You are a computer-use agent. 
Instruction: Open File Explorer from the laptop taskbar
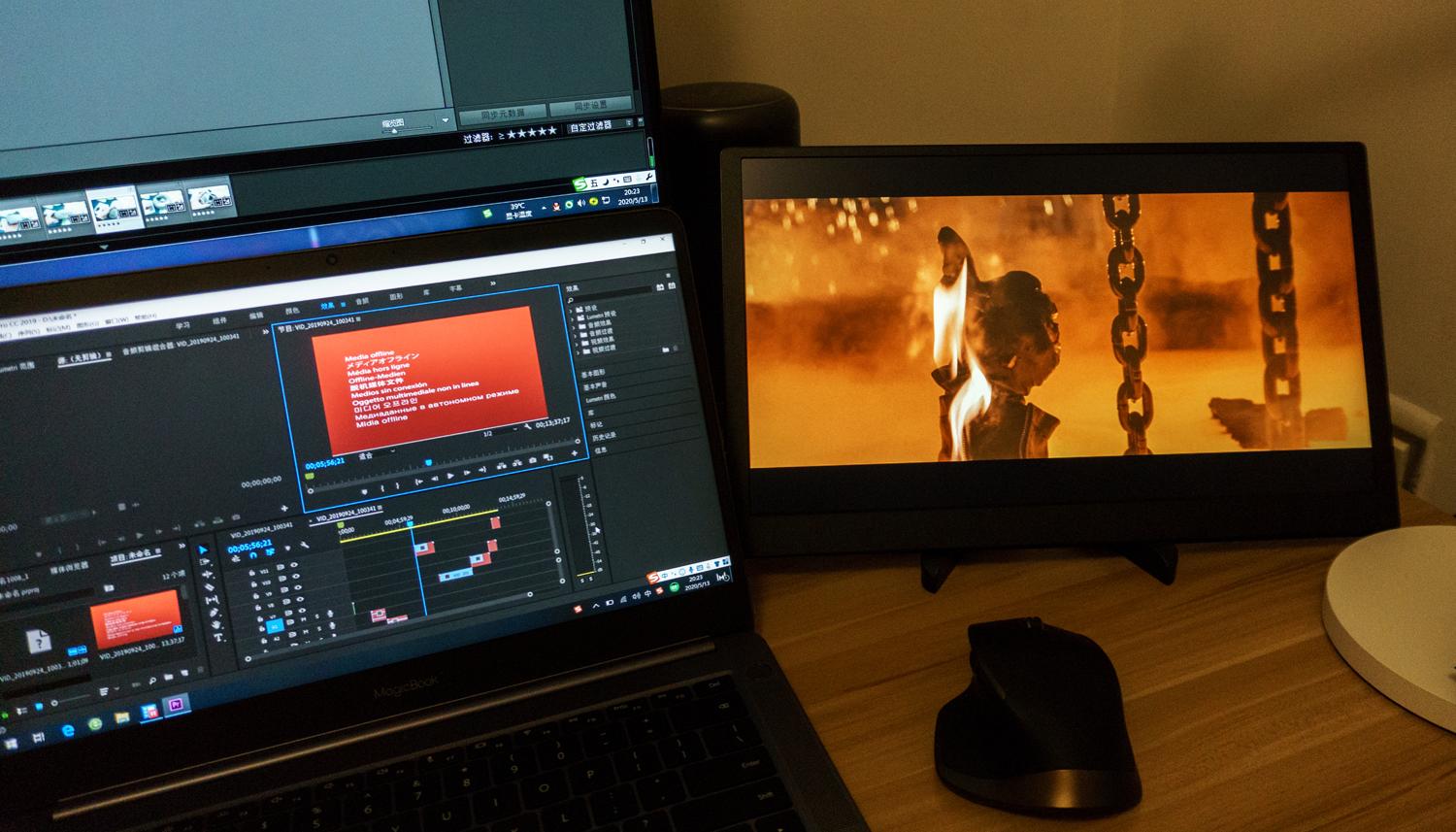click(122, 718)
